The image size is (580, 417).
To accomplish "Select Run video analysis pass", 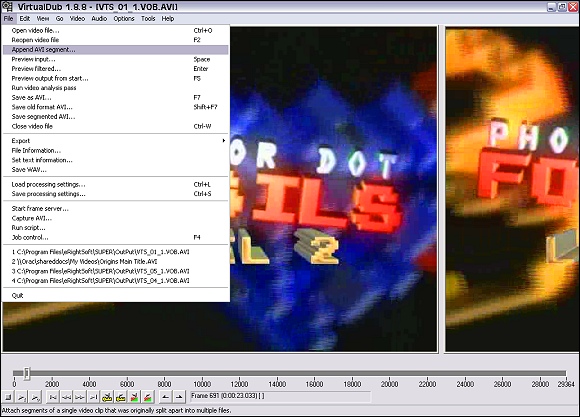I will pyautogui.click(x=115, y=88).
